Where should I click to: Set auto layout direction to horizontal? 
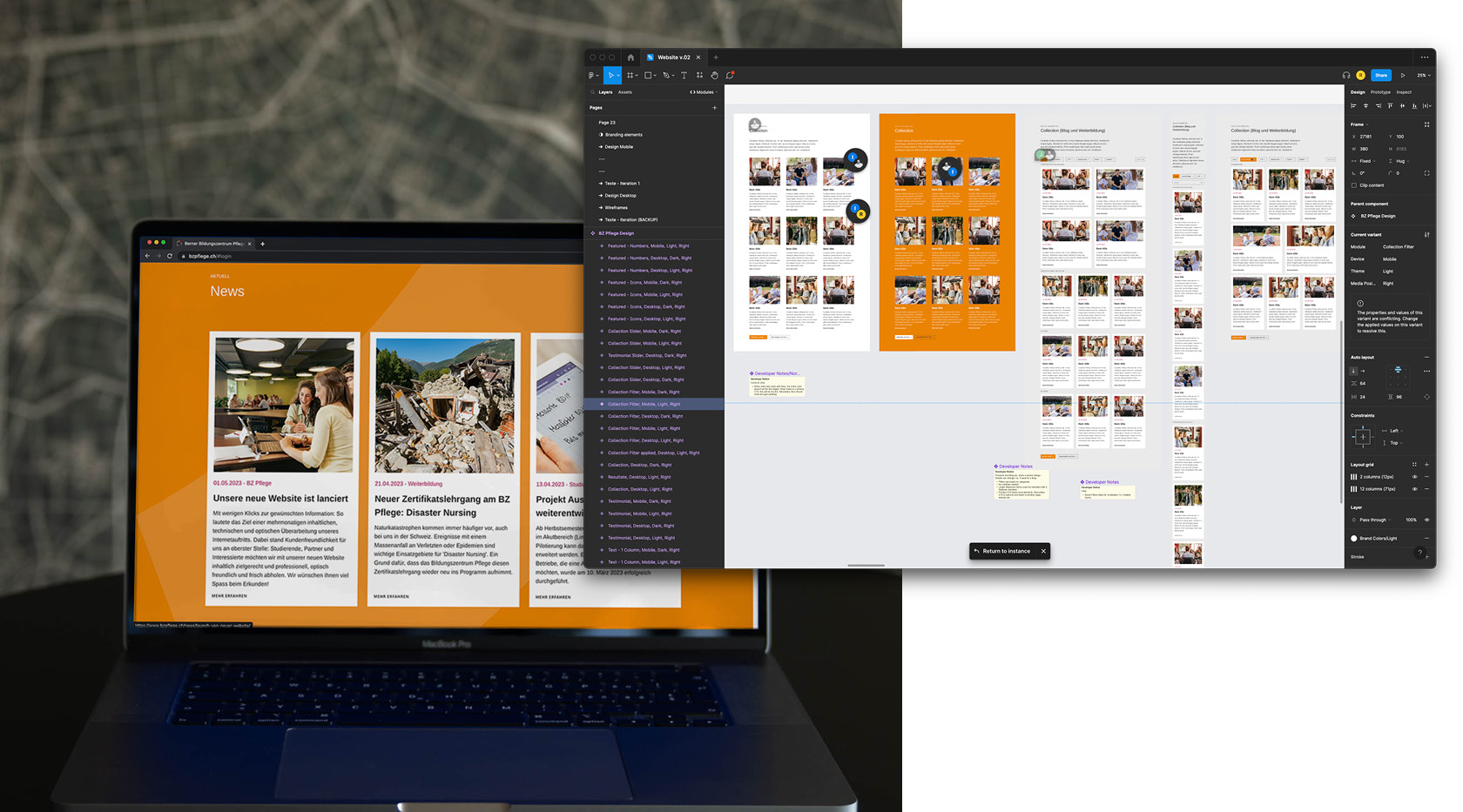point(1363,371)
